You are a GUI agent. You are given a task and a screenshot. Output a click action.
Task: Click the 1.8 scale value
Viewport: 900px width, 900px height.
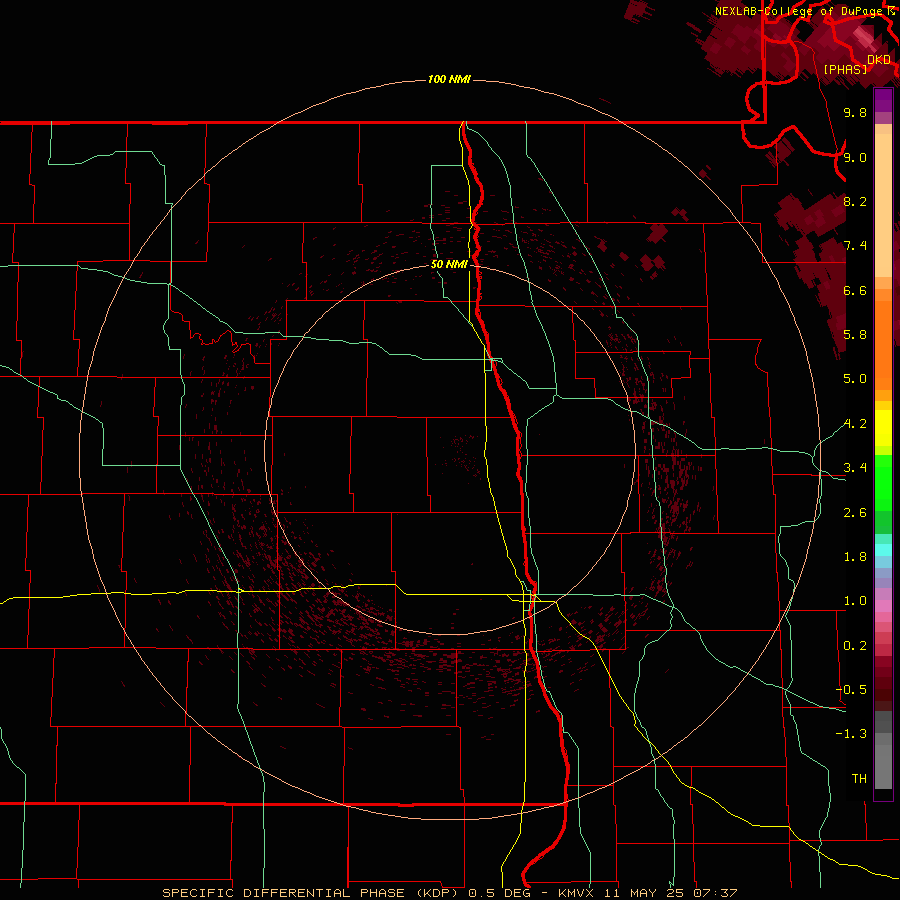click(x=855, y=557)
